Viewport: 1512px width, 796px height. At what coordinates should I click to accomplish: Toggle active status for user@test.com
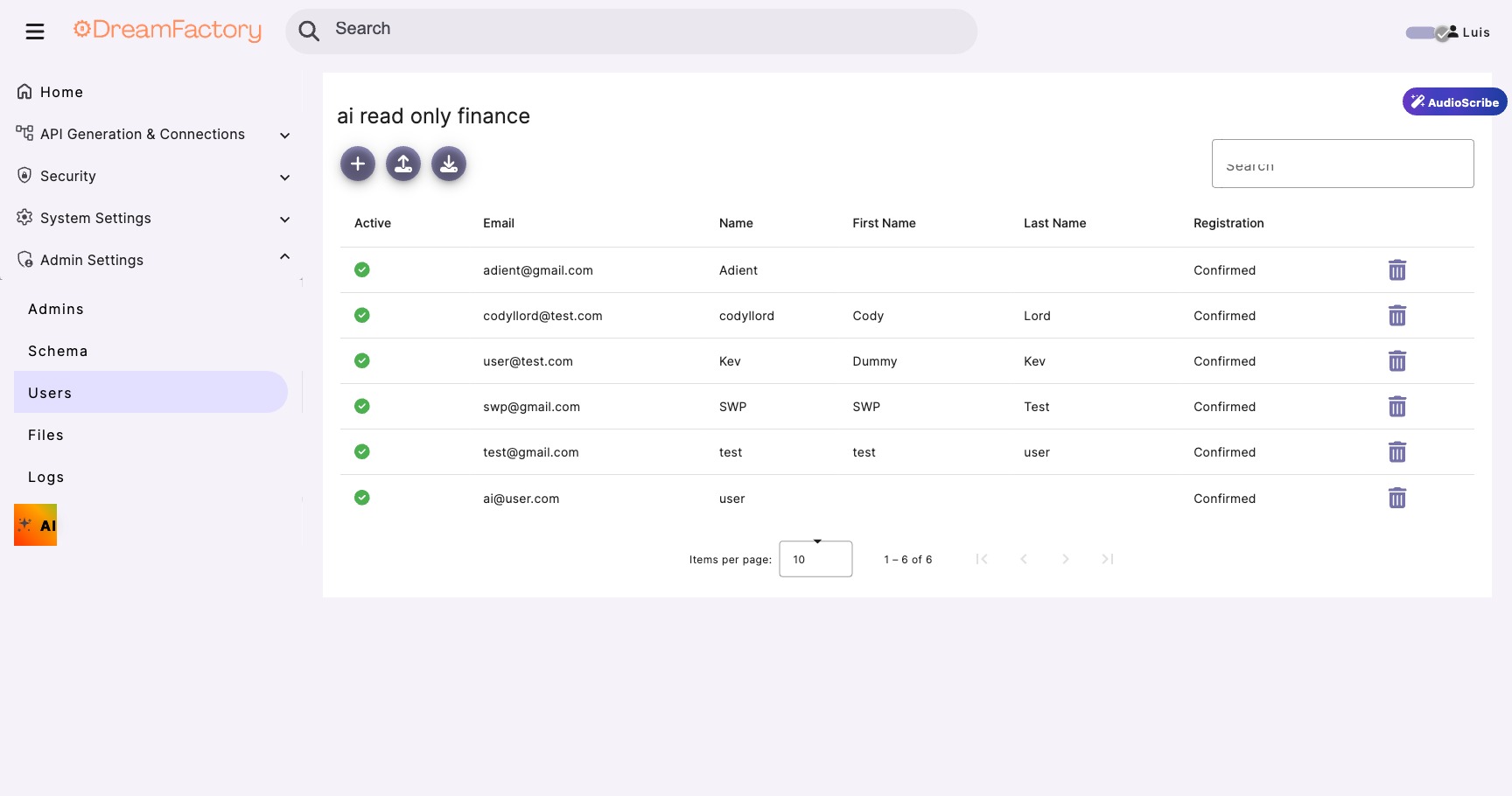coord(362,360)
